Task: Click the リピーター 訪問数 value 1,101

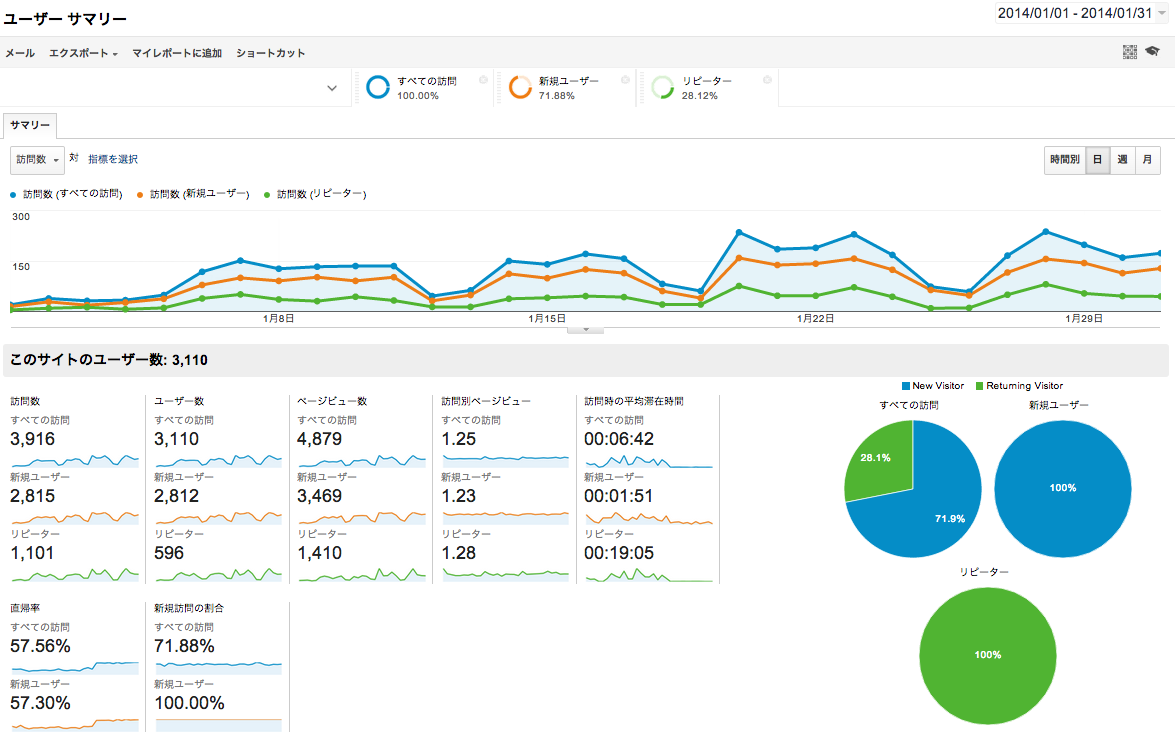Action: click(x=31, y=553)
